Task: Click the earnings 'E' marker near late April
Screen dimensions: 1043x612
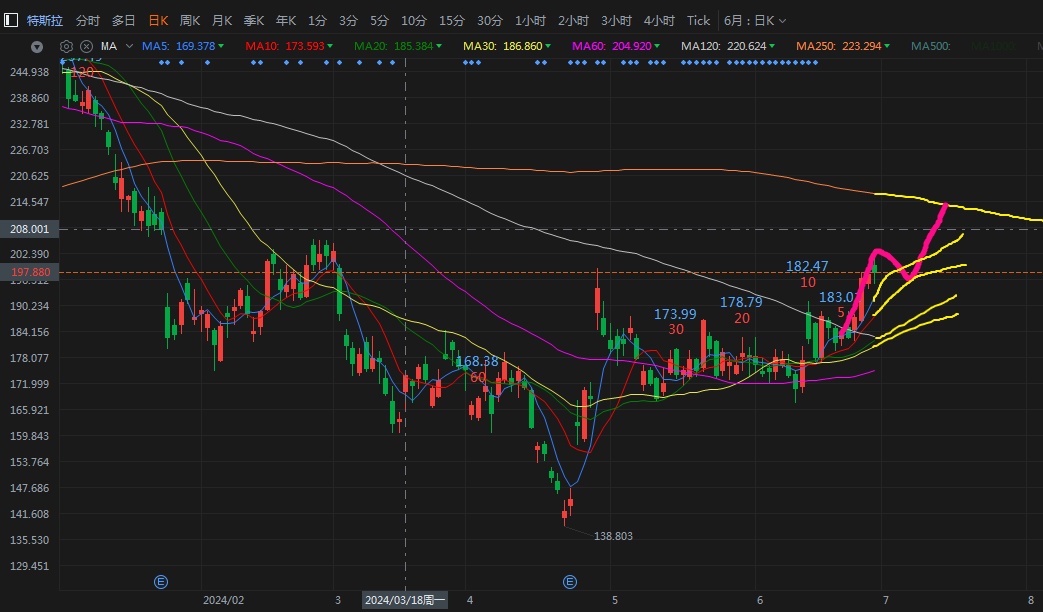Action: pyautogui.click(x=570, y=581)
